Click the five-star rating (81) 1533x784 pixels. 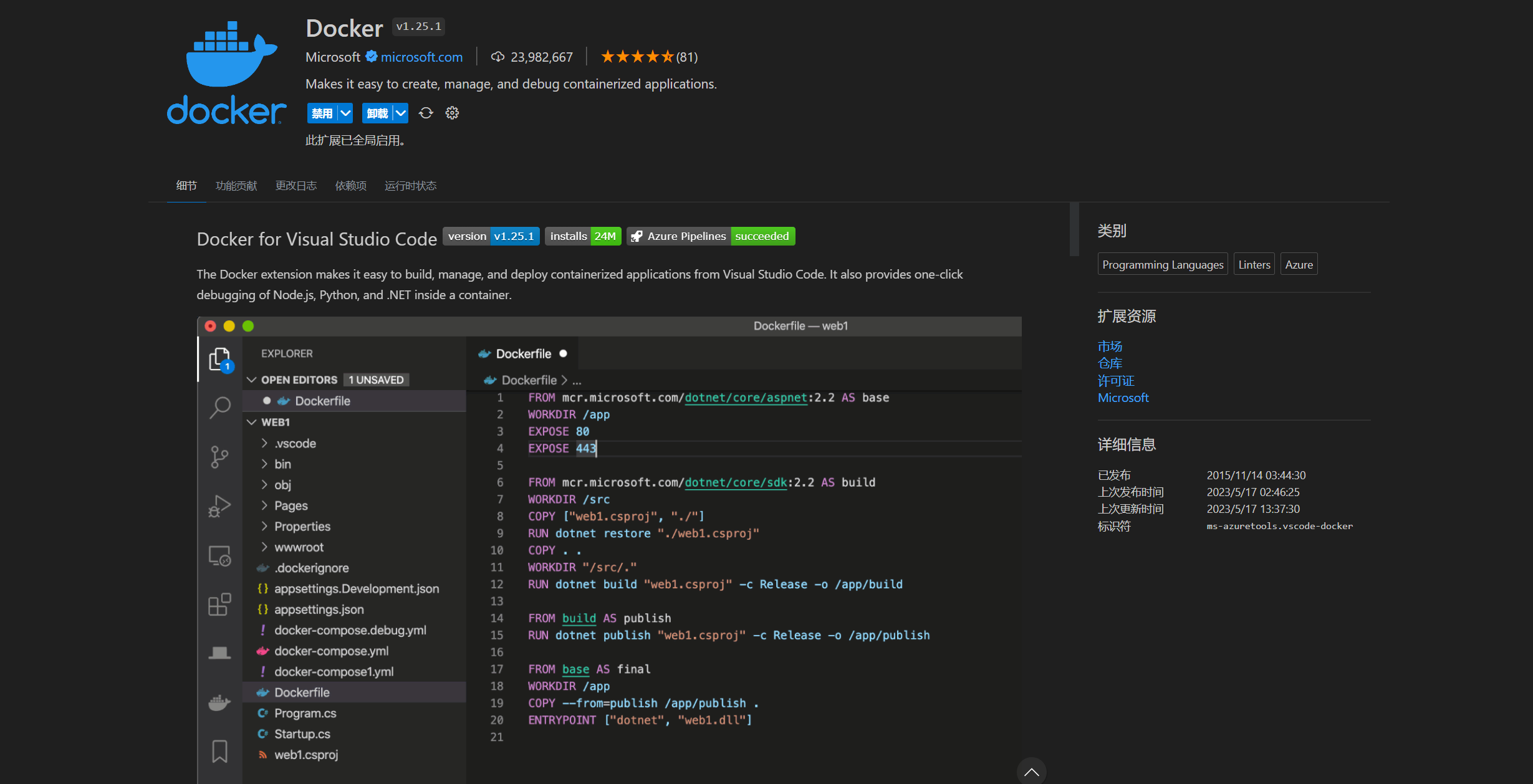pos(649,57)
